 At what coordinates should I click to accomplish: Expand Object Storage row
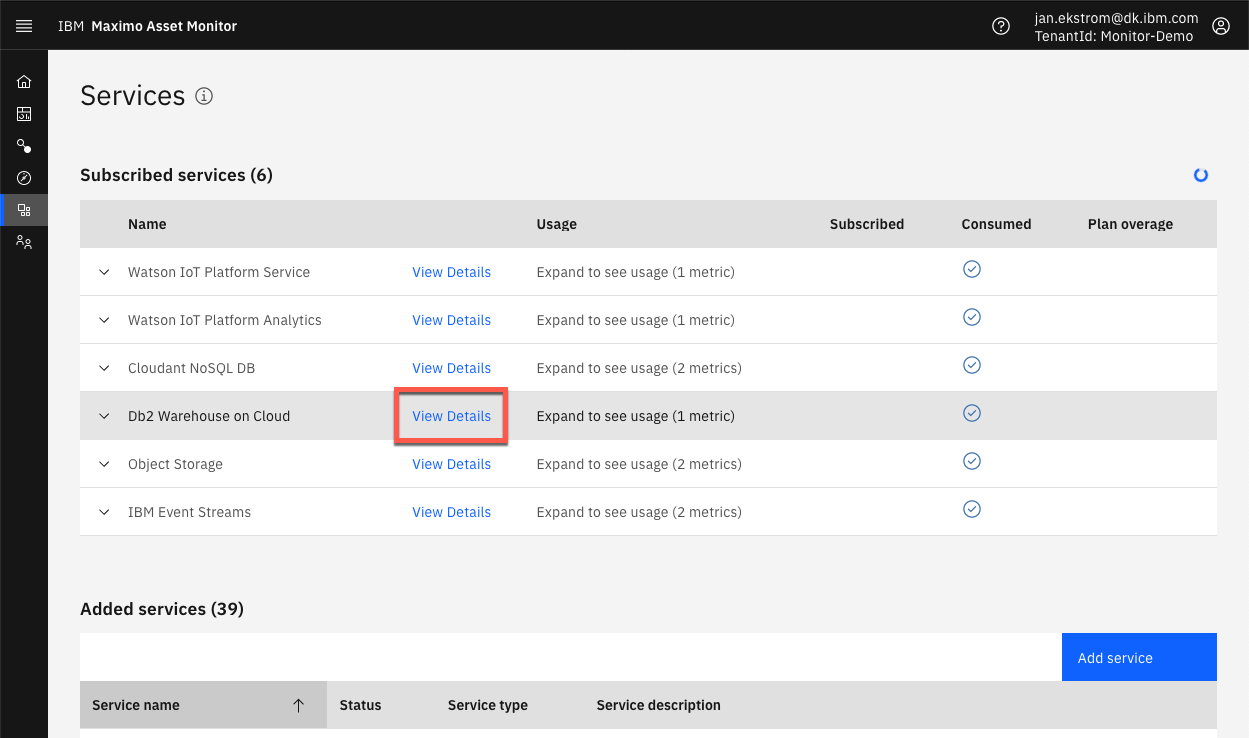pos(104,464)
